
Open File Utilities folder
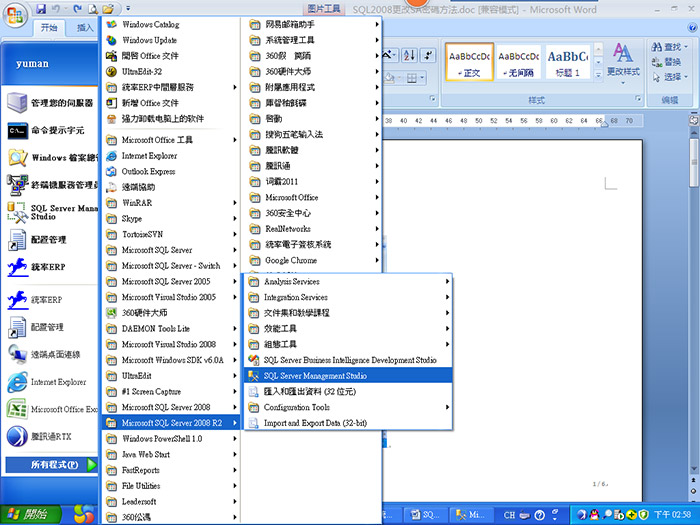(171, 486)
